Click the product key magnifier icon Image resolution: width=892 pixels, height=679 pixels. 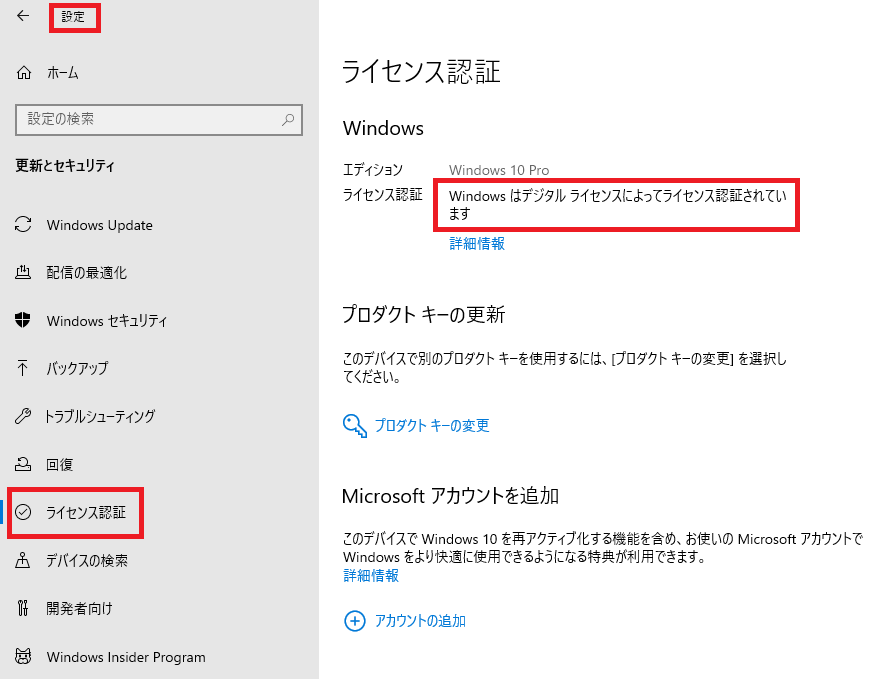coord(354,425)
